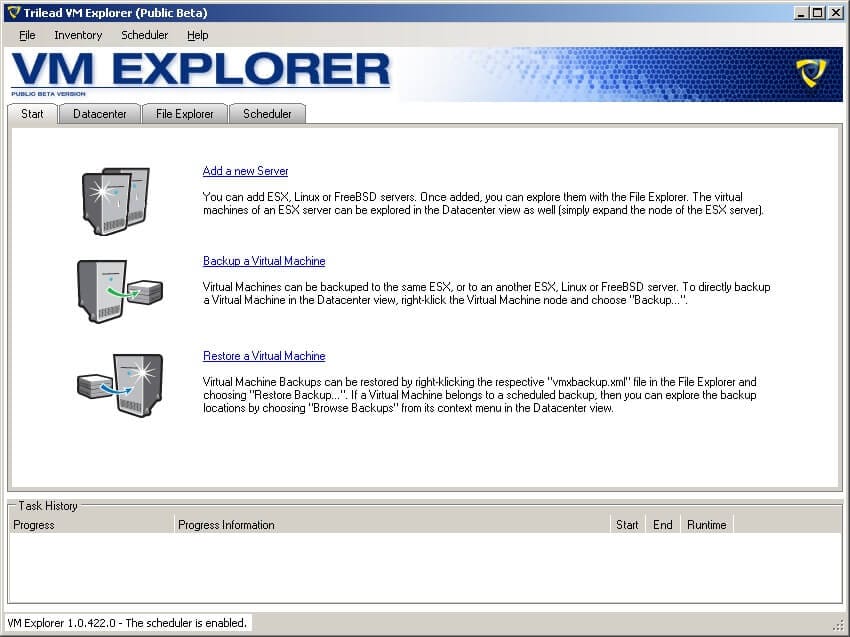
Task: Switch to the Scheduler tab
Action: click(267, 114)
